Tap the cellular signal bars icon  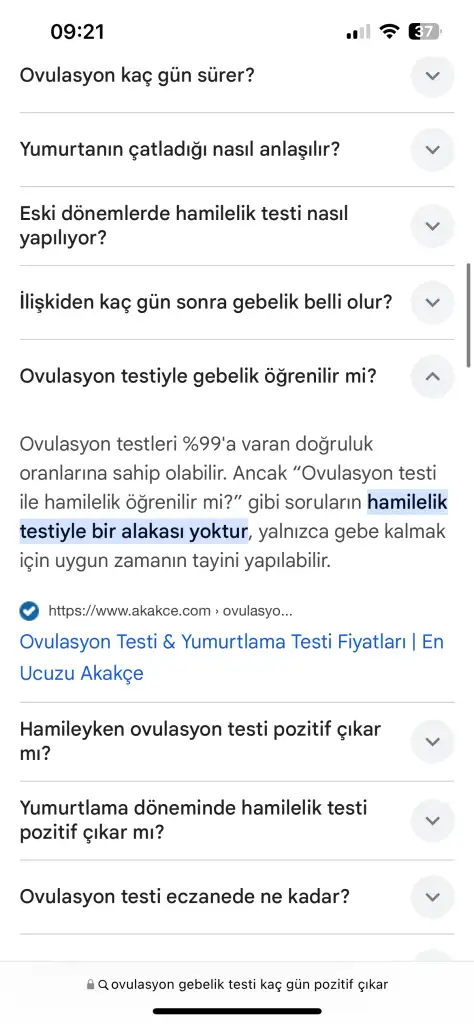[358, 31]
